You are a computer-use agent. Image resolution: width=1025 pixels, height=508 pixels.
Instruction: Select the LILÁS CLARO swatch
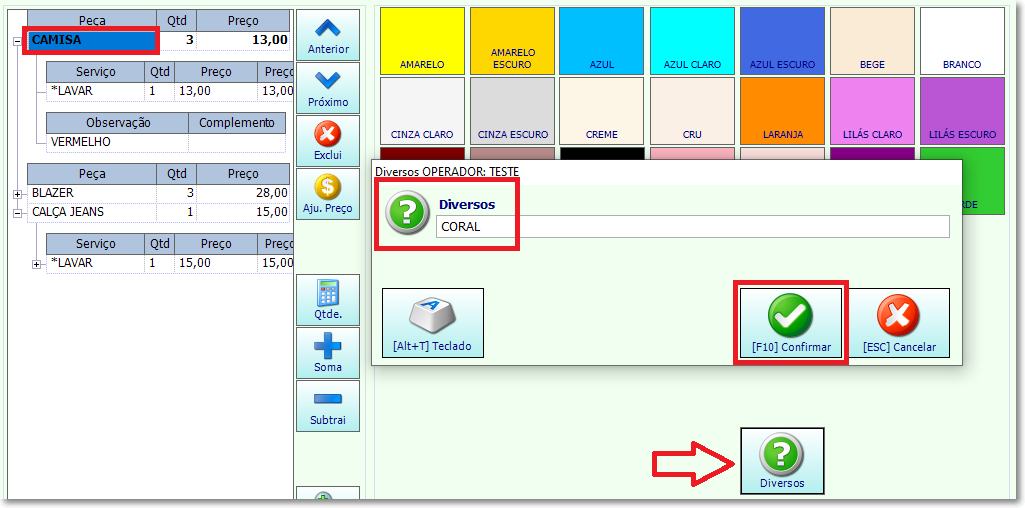tap(873, 110)
